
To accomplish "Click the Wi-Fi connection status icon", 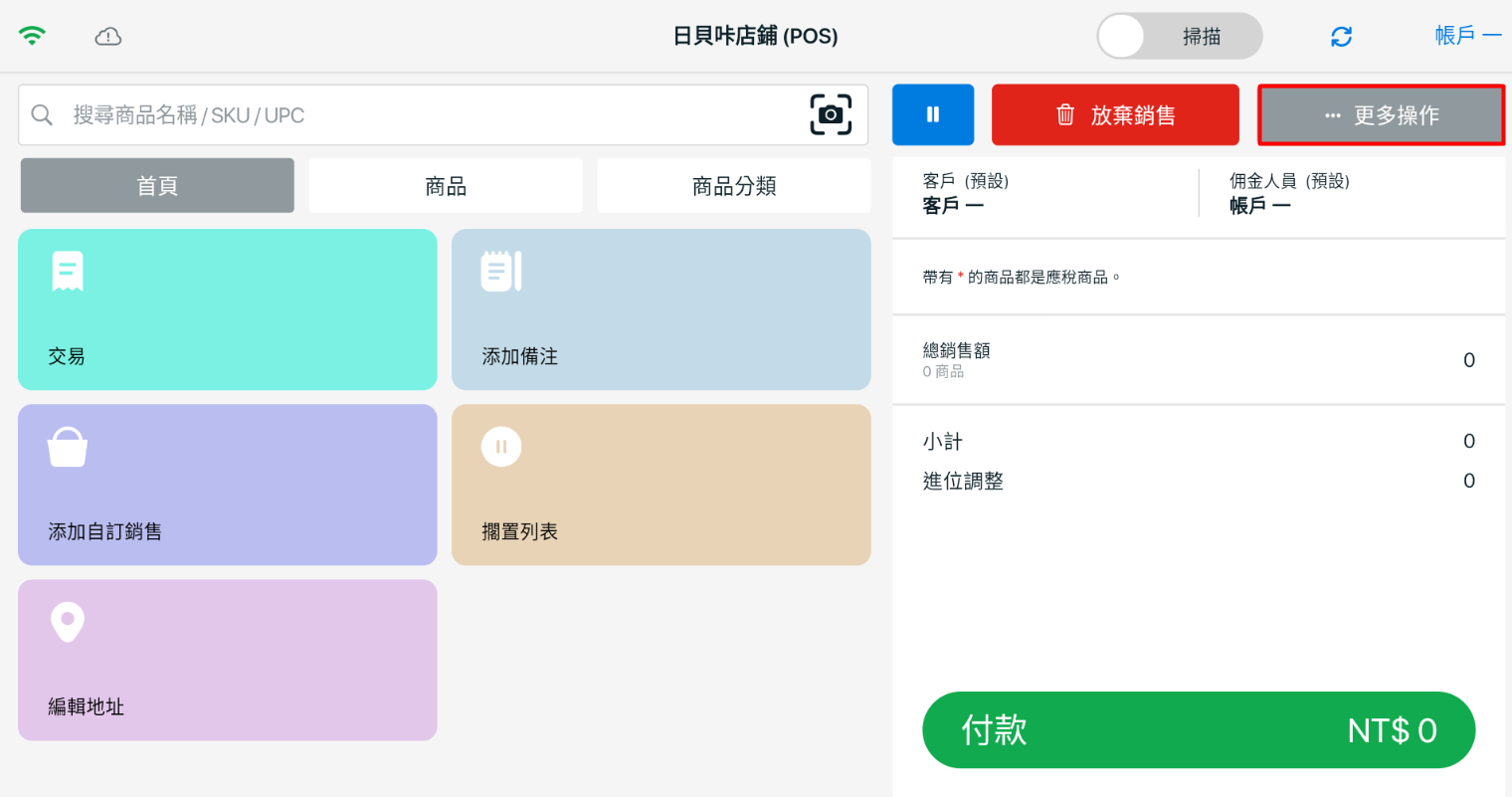I will coord(32,37).
